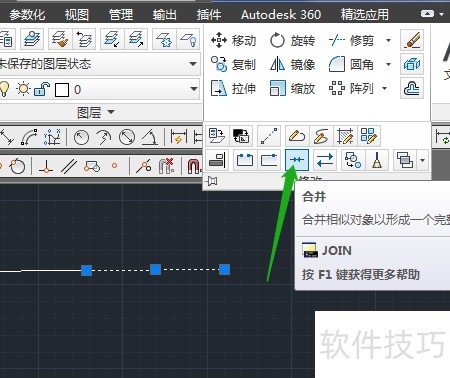Select the Radius dimension icon
Viewport: 450px width, 378px height.
(81, 137)
